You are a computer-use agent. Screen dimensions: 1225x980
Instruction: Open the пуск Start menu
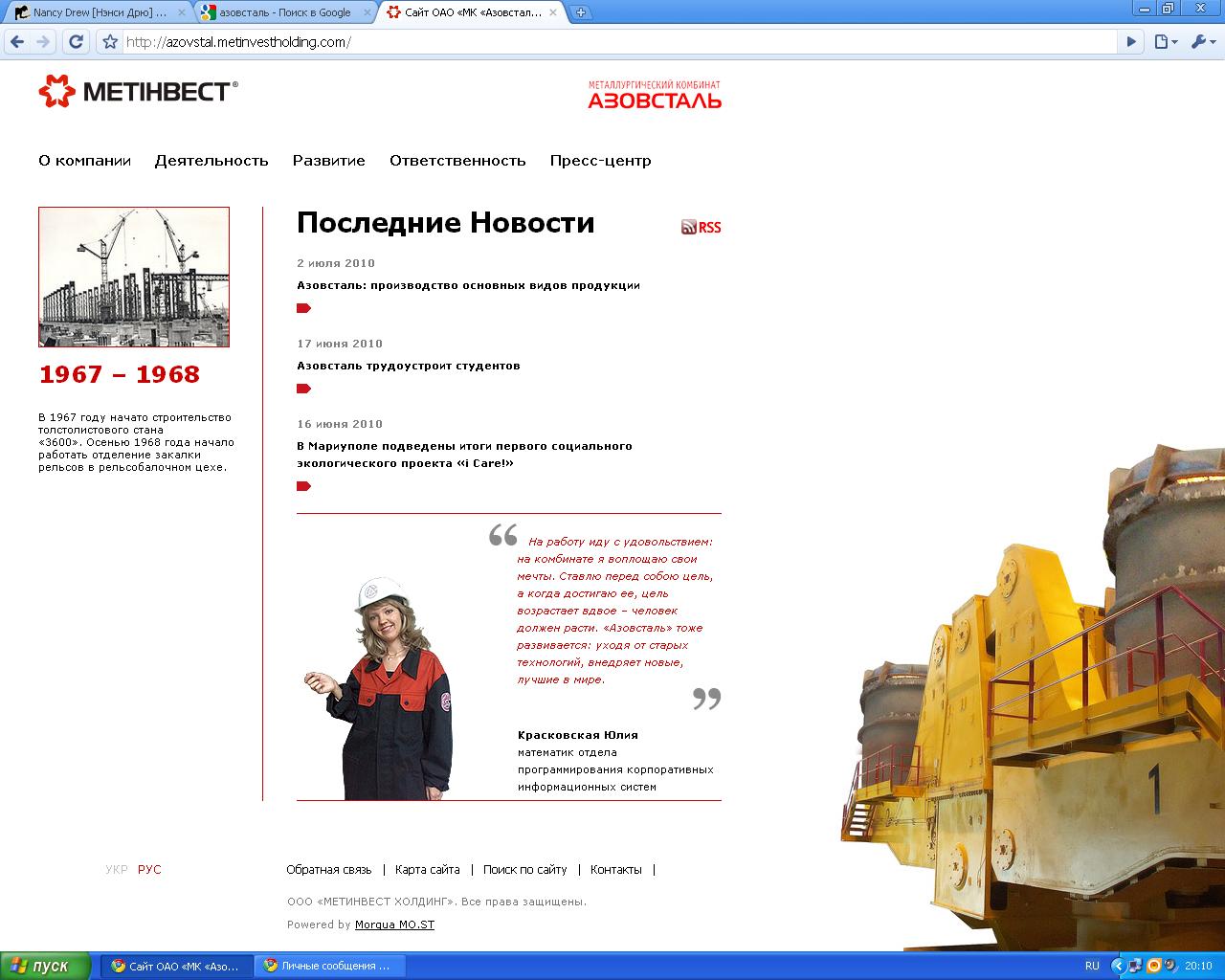click(45, 966)
